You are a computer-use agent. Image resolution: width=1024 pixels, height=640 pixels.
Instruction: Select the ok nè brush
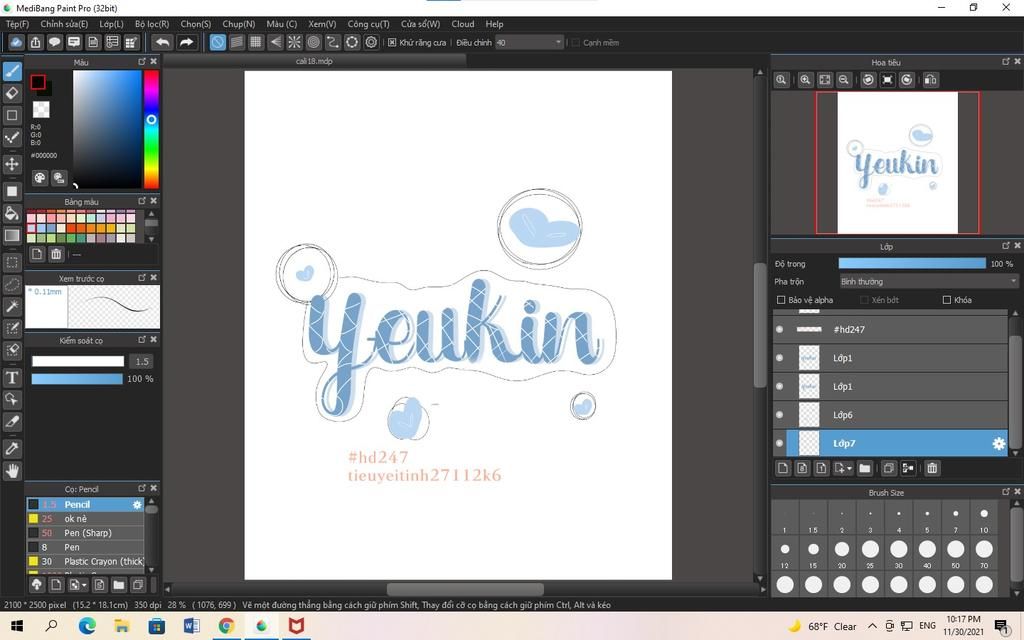point(85,519)
